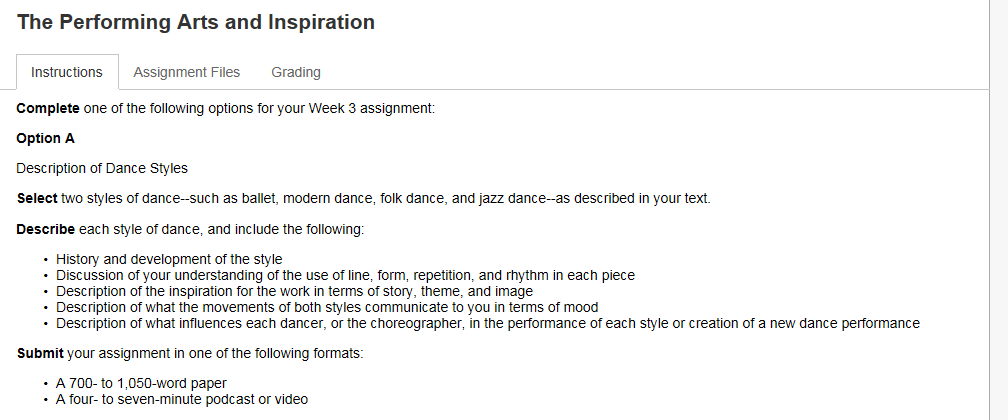Click the bold word Describe
The image size is (1008, 420).
[x=45, y=229]
